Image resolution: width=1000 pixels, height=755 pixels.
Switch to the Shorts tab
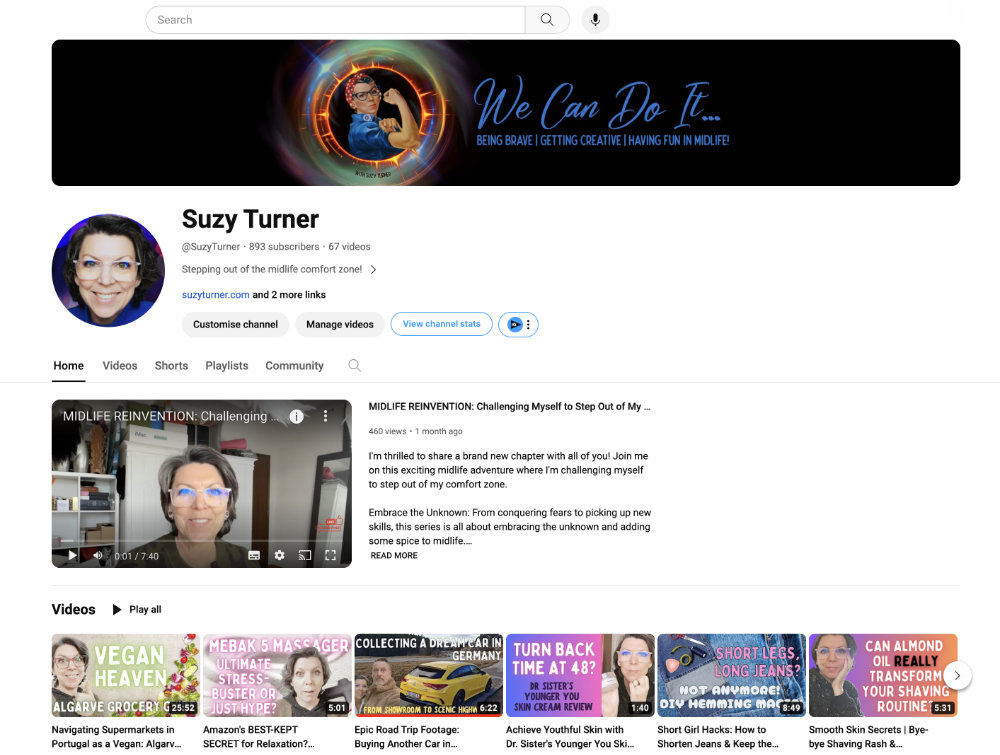point(171,365)
